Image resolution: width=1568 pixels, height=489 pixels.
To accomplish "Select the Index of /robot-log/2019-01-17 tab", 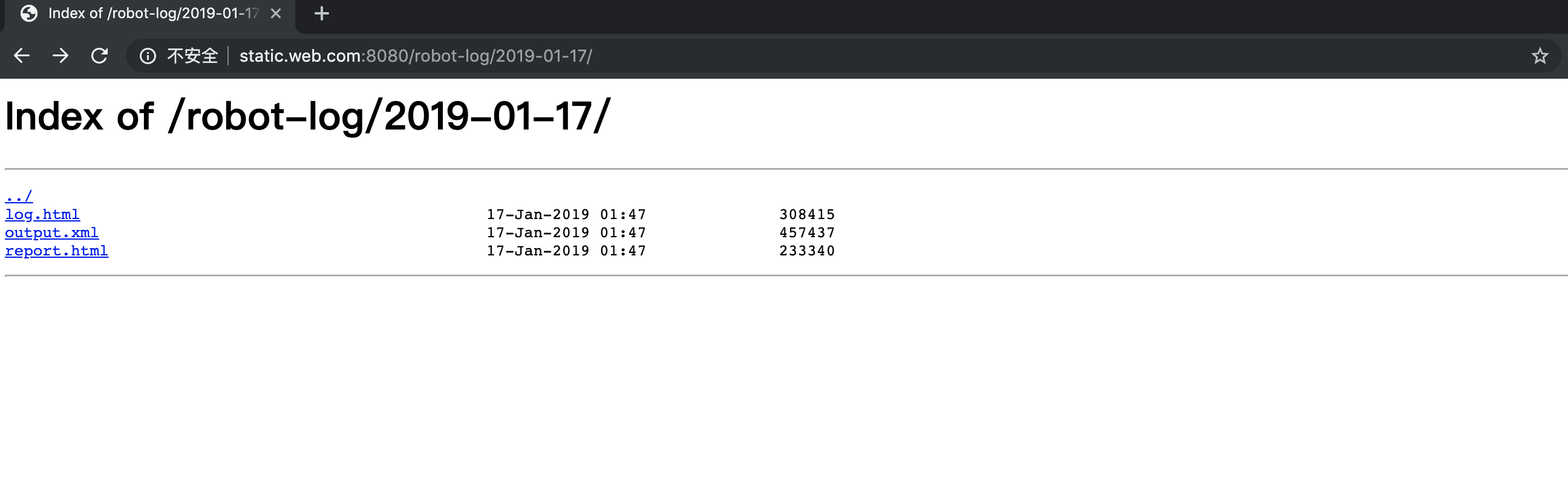I will [150, 15].
